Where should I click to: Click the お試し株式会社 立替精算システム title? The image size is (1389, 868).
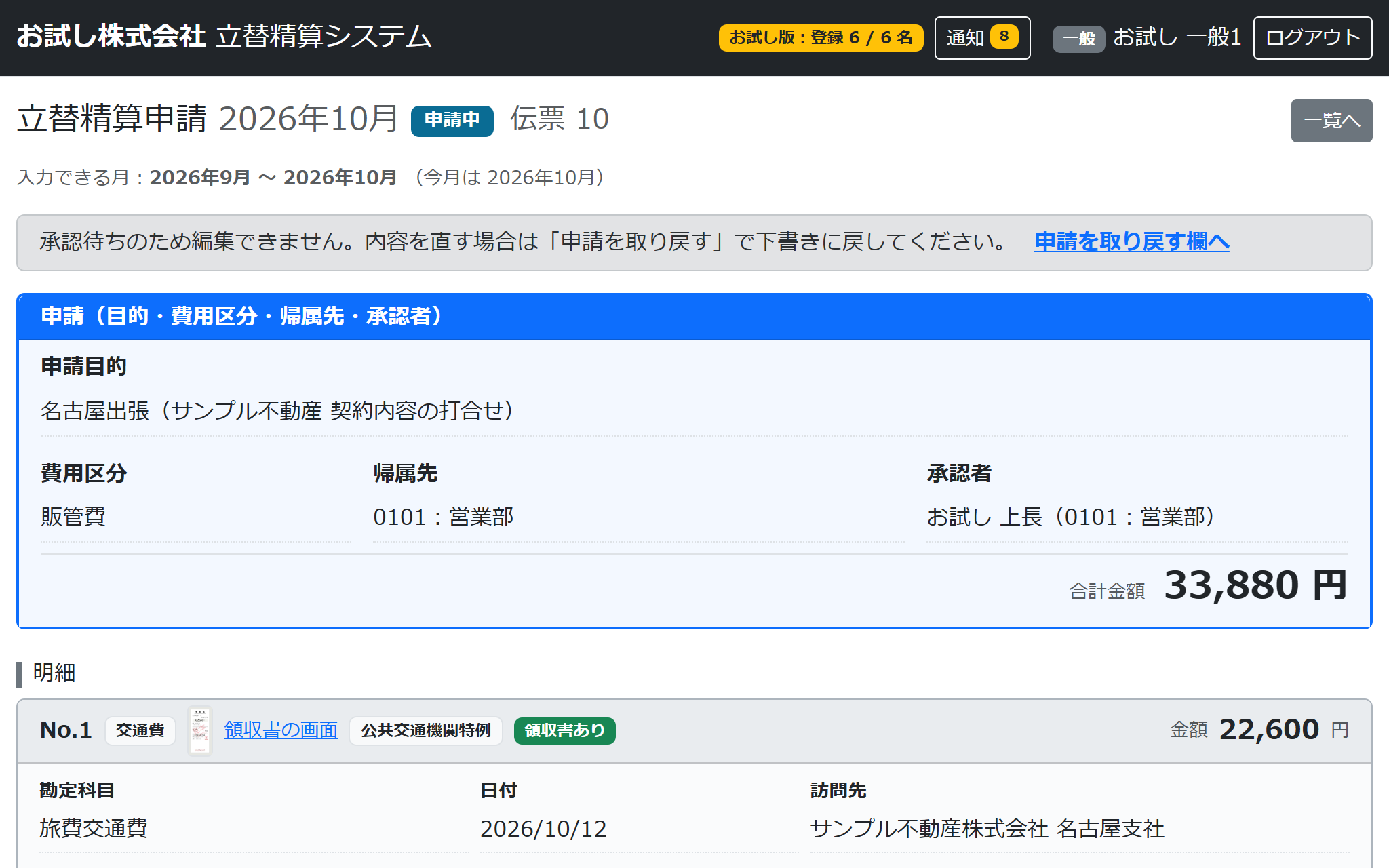click(224, 37)
